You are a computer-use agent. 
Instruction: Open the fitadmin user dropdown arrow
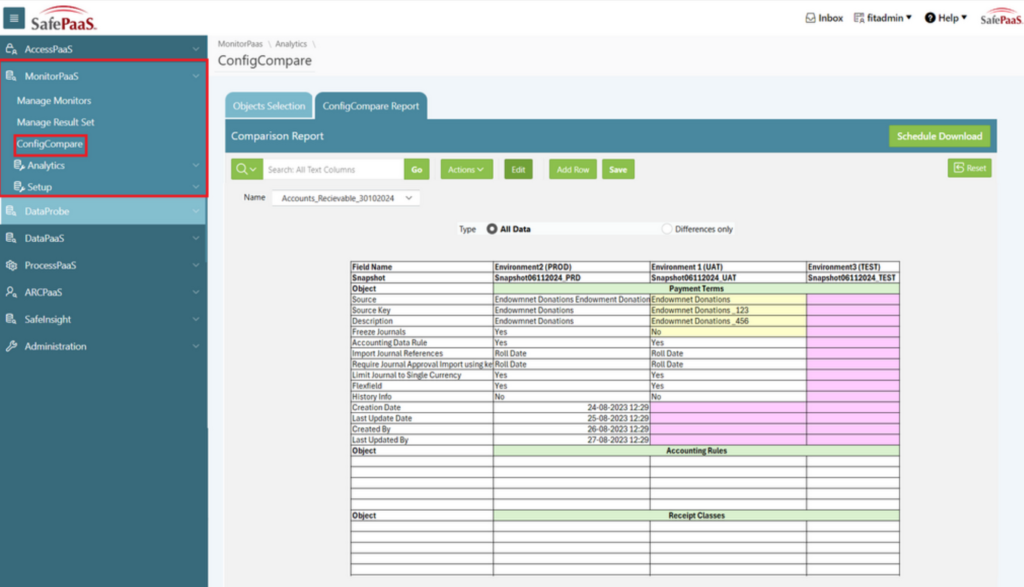pos(908,18)
